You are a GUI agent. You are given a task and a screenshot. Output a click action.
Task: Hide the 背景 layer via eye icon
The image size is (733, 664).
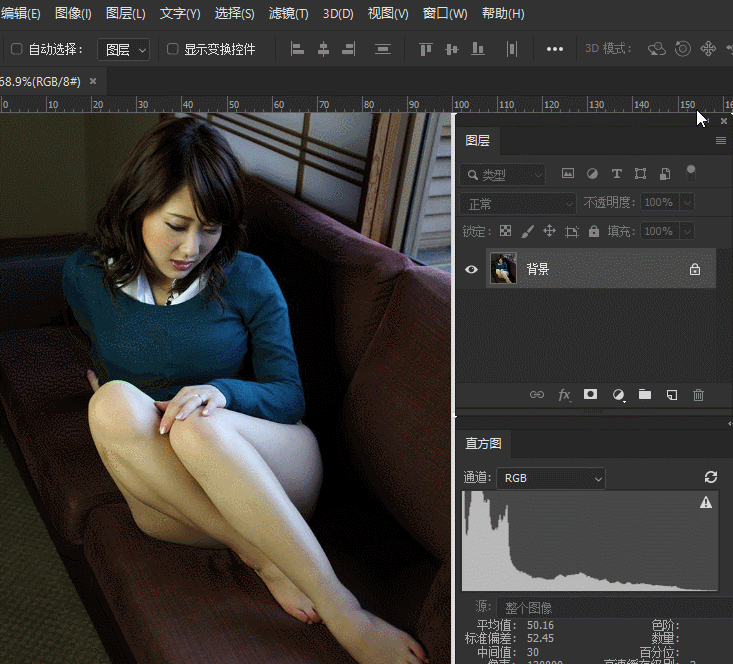pos(471,269)
